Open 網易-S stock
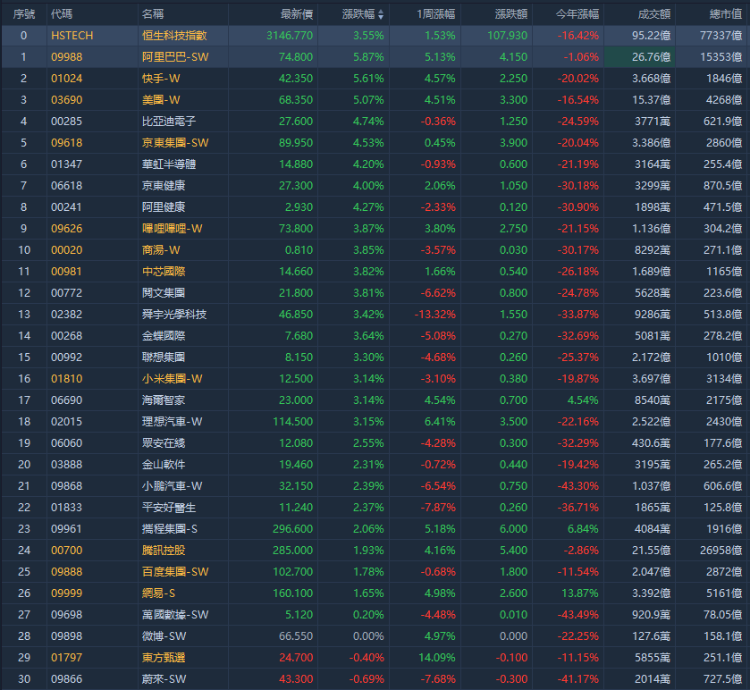Viewport: 750px width, 690px height. [159, 593]
